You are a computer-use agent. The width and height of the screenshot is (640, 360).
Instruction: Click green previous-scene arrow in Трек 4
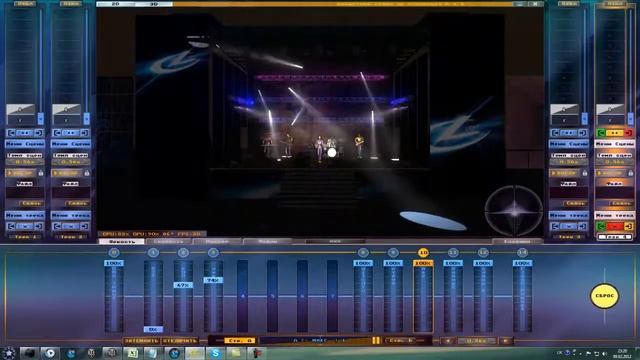click(x=600, y=133)
